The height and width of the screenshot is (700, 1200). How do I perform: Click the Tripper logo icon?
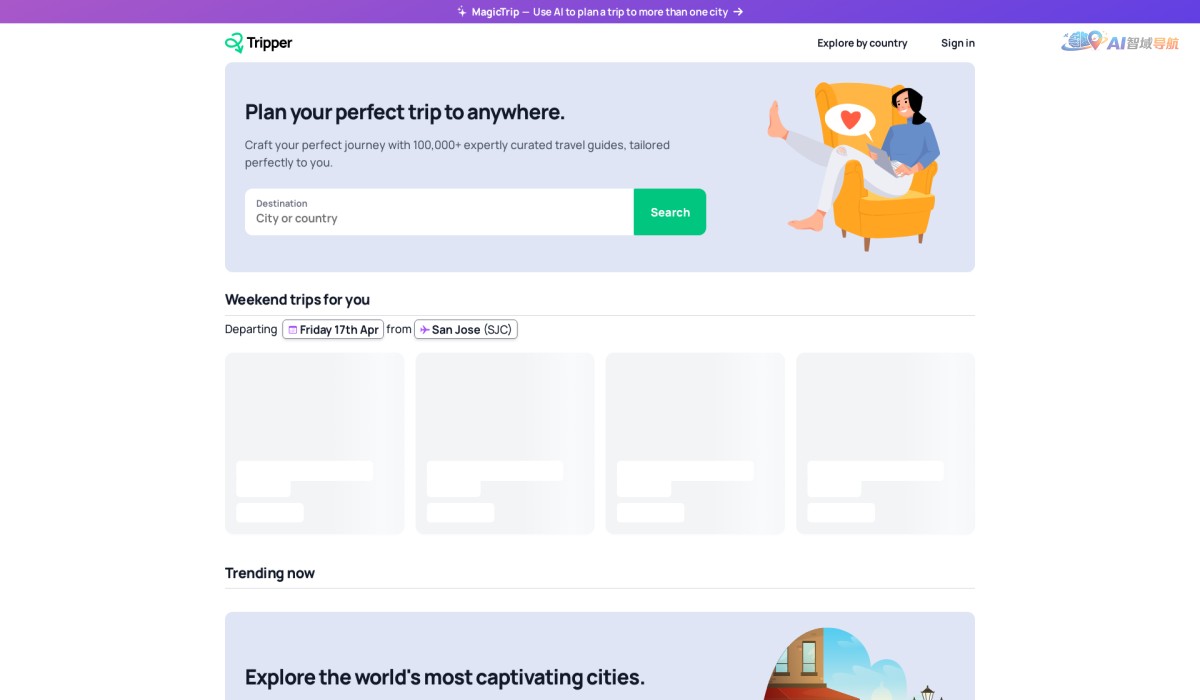[x=234, y=43]
